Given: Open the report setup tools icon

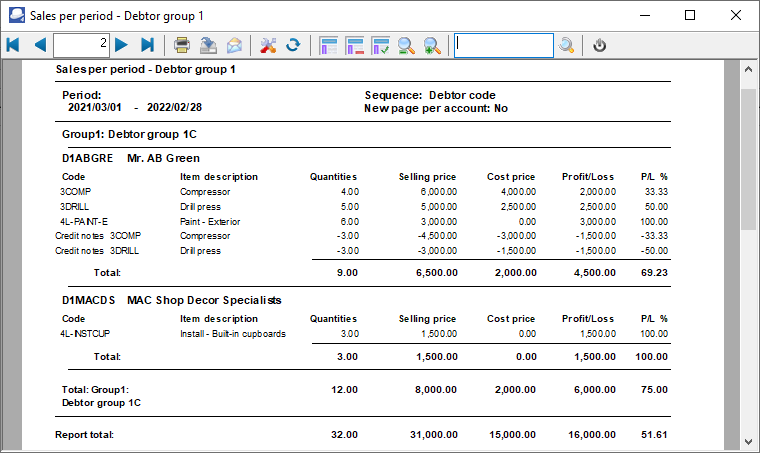Looking at the screenshot, I should (x=267, y=45).
